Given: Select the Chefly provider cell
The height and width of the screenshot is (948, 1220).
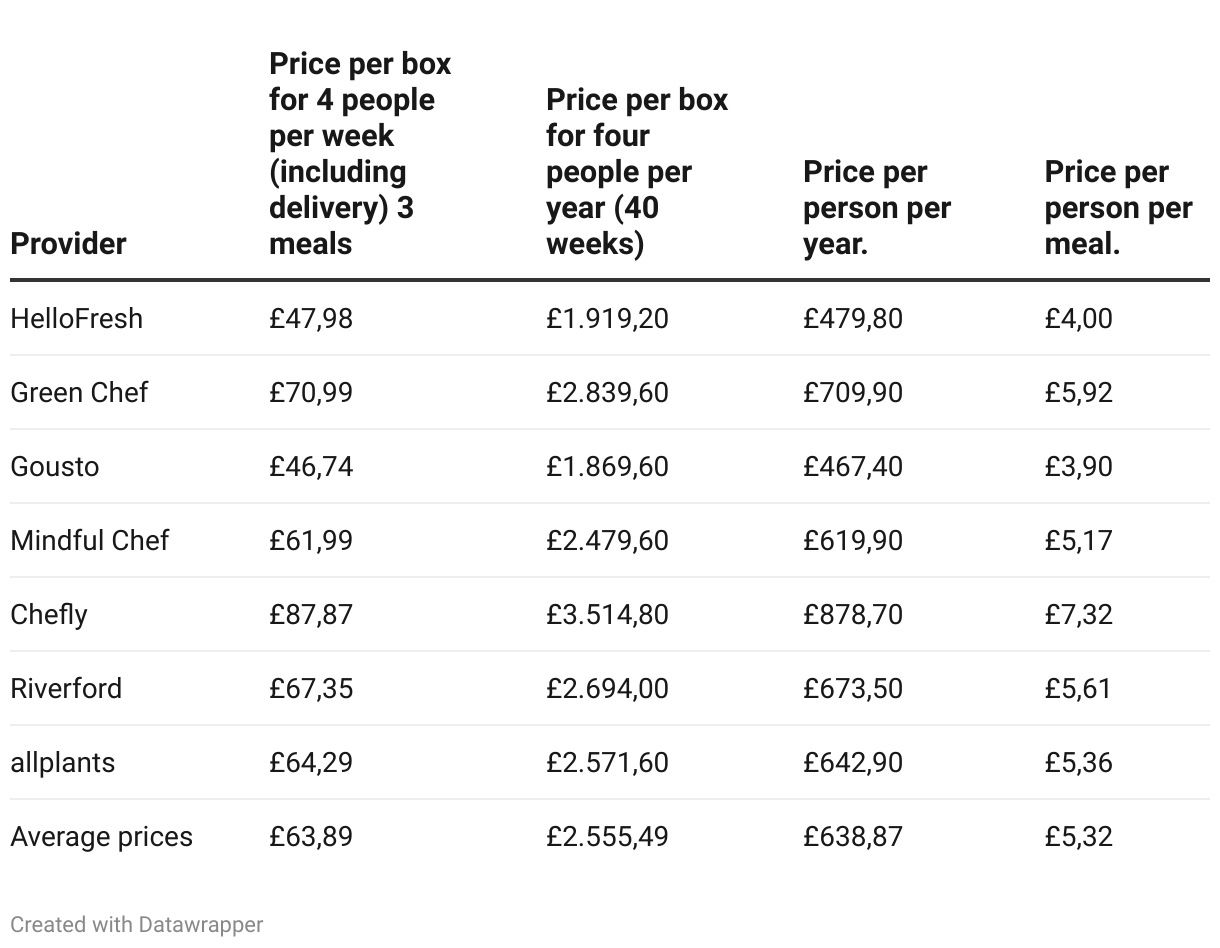Looking at the screenshot, I should (49, 615).
